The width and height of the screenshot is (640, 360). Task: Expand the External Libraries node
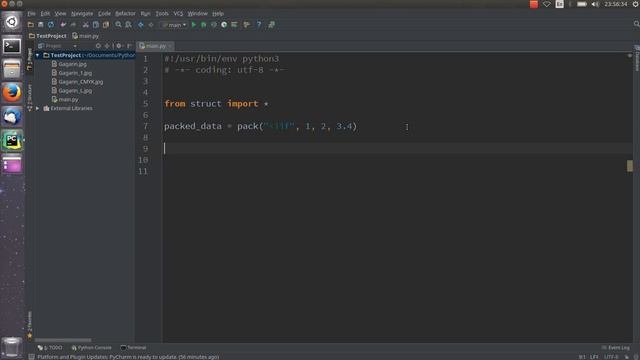[38, 108]
